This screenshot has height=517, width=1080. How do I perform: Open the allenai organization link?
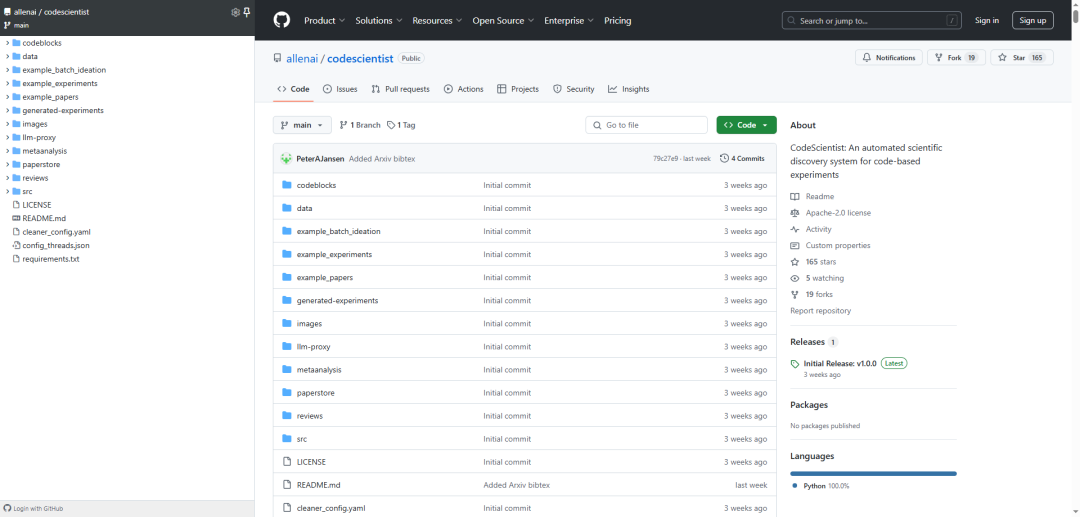302,59
